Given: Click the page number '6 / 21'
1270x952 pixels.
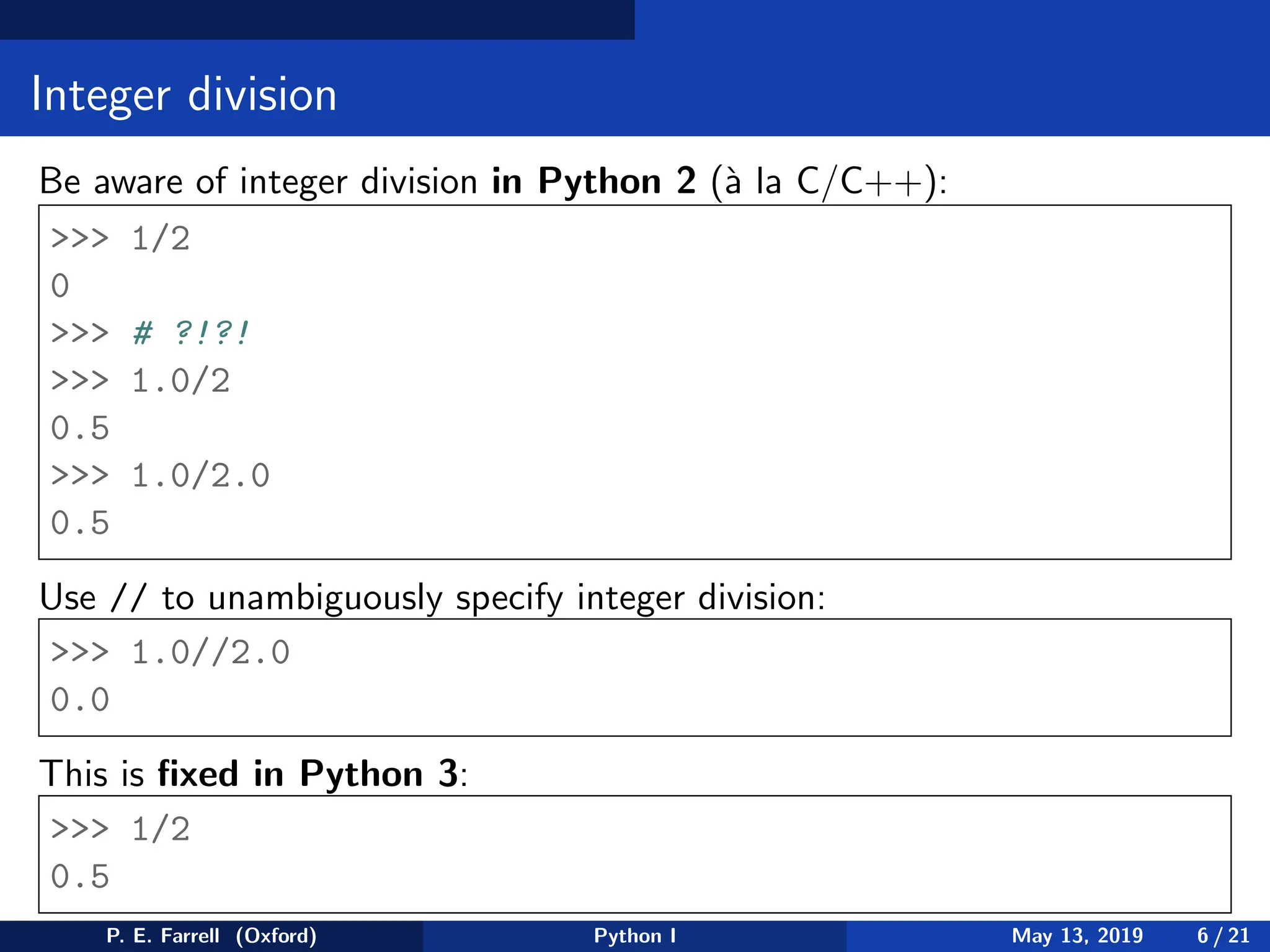Looking at the screenshot, I should pos(1223,936).
